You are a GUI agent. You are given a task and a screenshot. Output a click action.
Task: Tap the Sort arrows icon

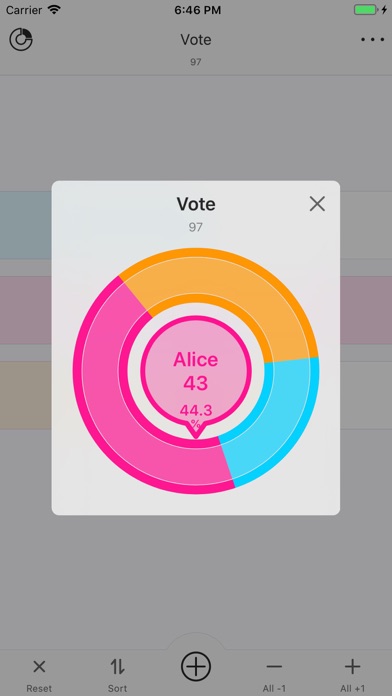(118, 666)
